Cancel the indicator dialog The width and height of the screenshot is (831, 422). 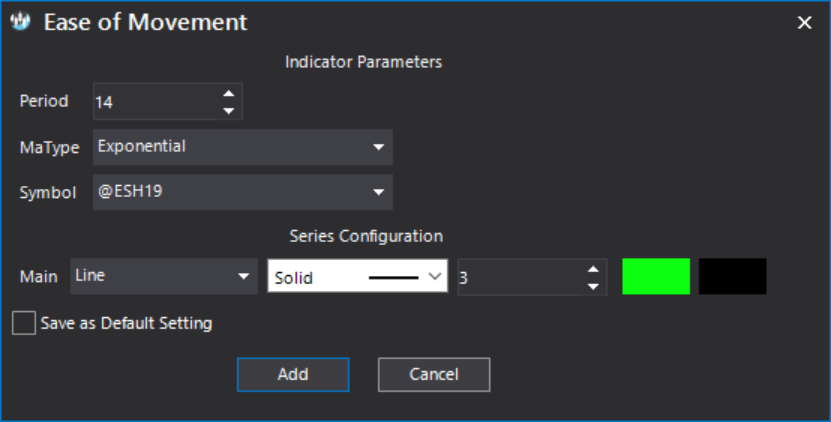pyautogui.click(x=434, y=374)
